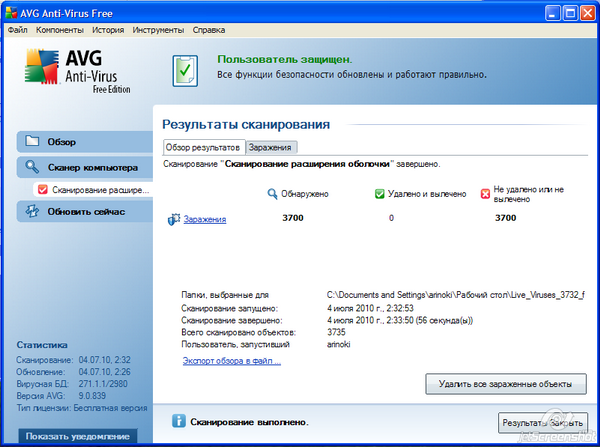Maximize the AVG window

coord(570,13)
